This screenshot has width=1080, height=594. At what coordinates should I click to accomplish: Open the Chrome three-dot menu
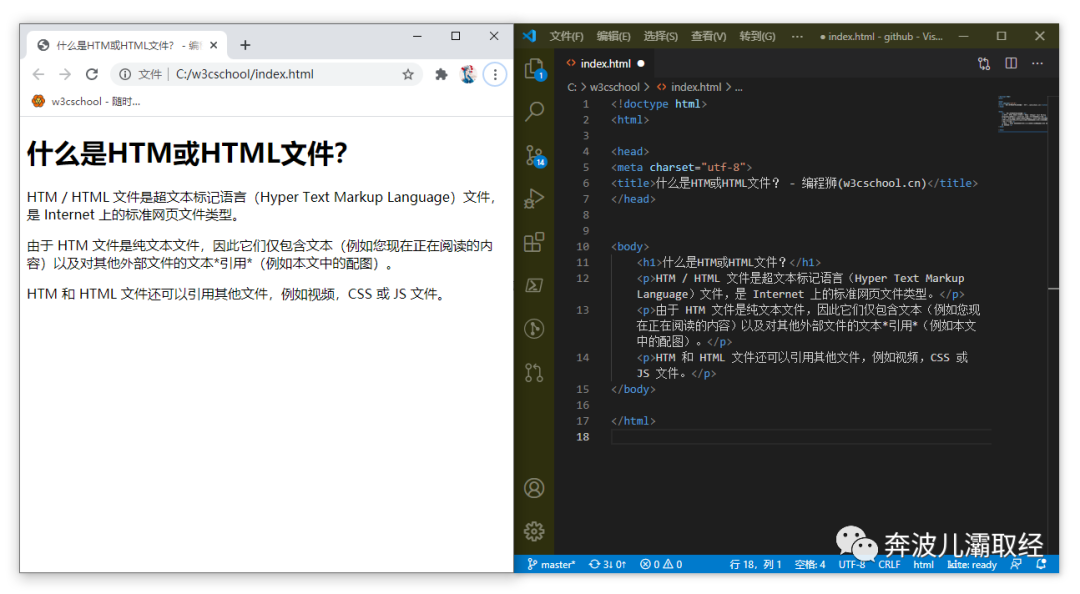(495, 74)
